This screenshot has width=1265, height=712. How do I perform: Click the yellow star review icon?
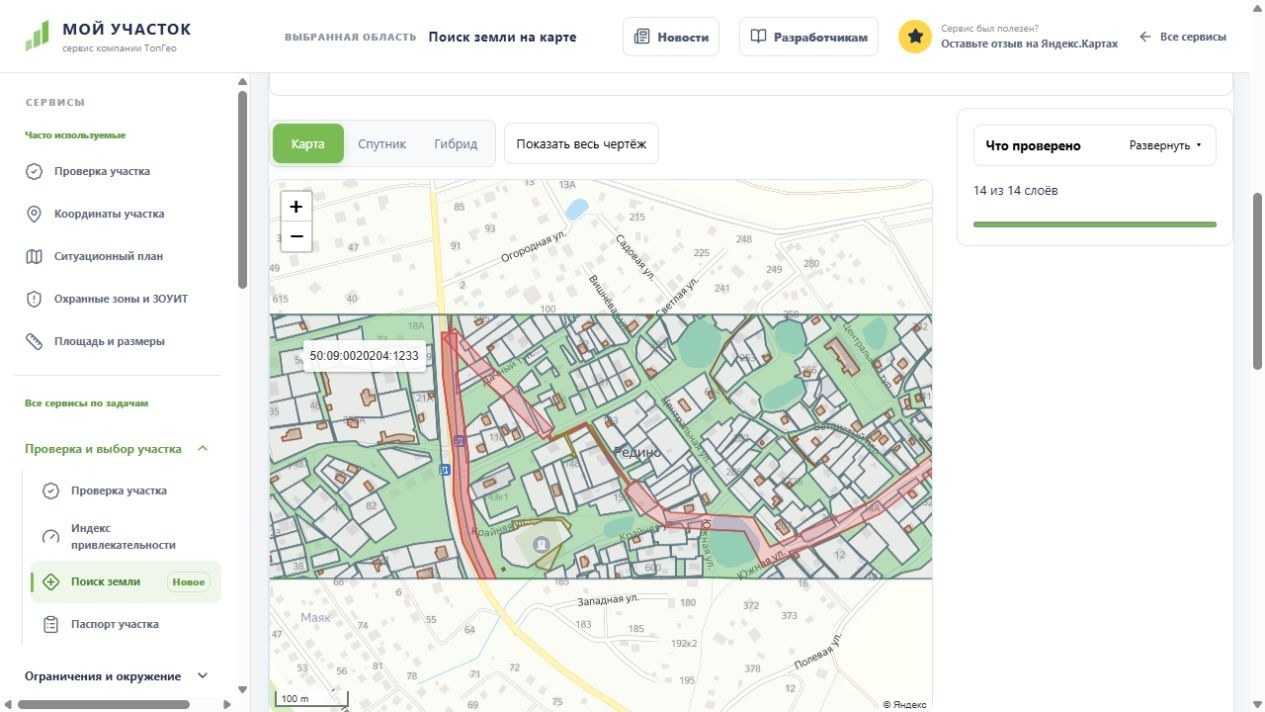(915, 37)
